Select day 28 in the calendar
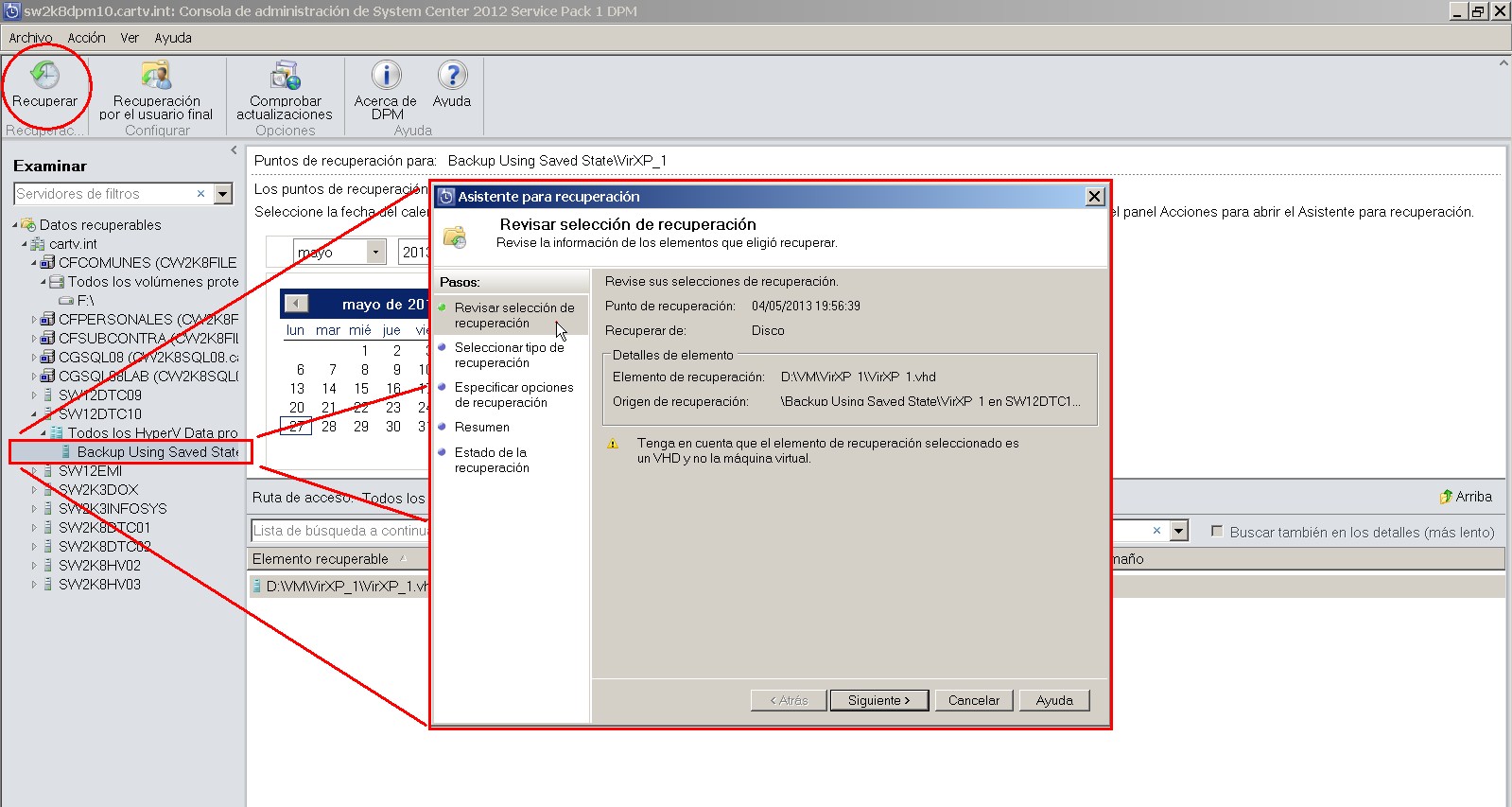1512x807 pixels. [329, 427]
